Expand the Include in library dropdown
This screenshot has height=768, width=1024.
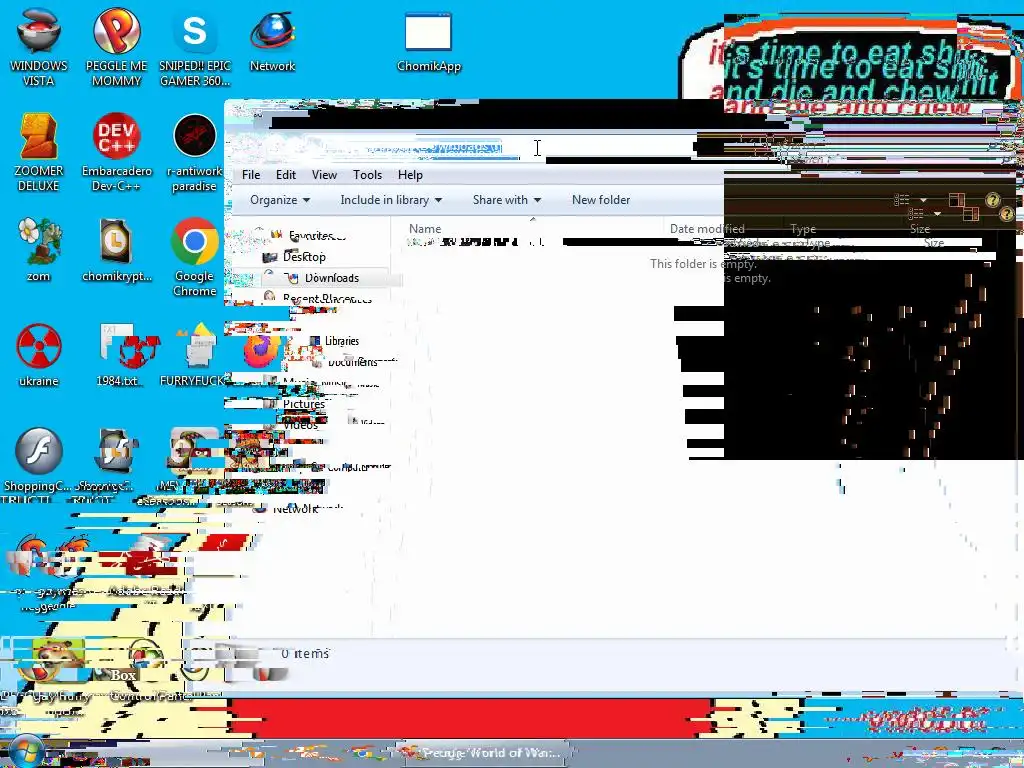point(391,200)
